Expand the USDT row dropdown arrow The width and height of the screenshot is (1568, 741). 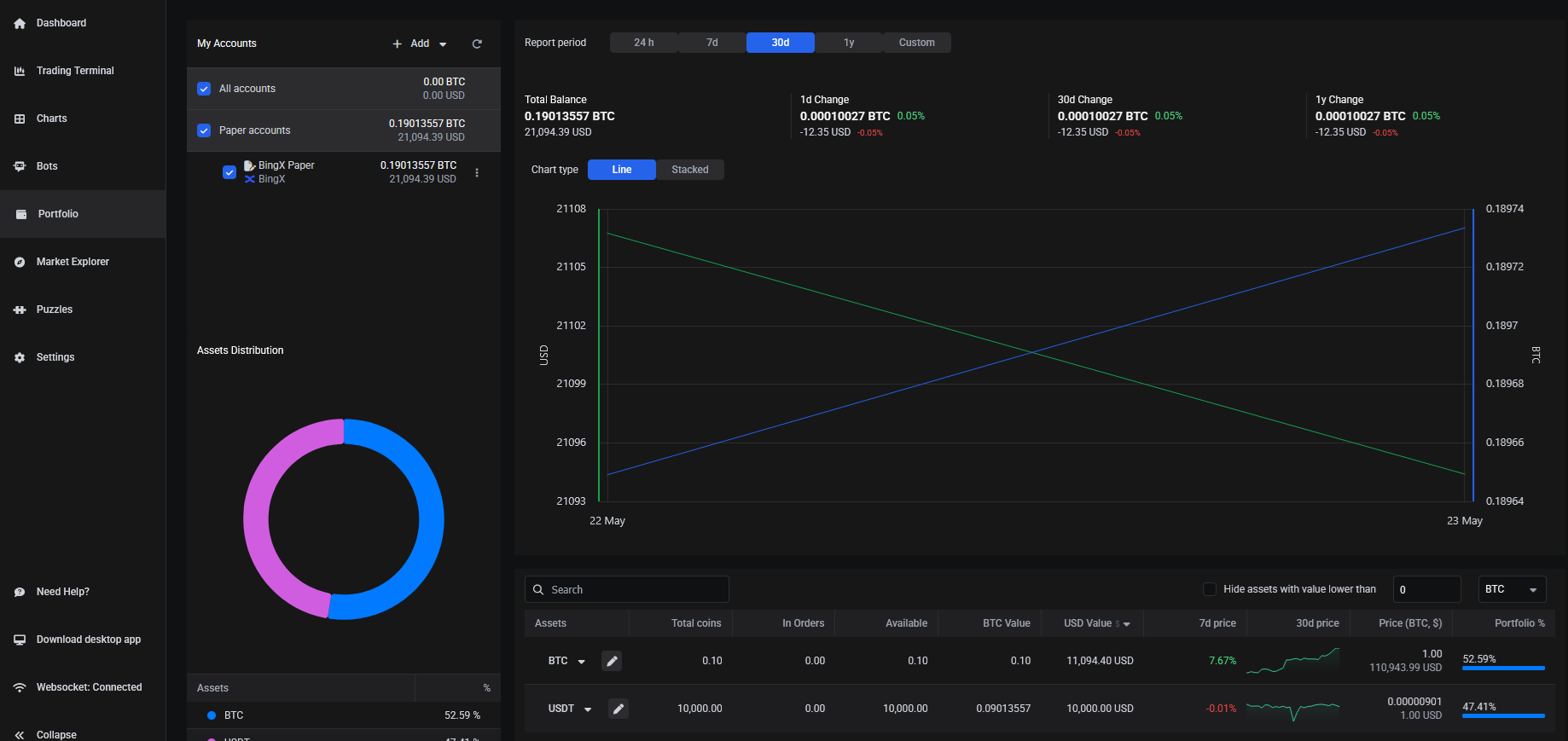click(x=588, y=709)
